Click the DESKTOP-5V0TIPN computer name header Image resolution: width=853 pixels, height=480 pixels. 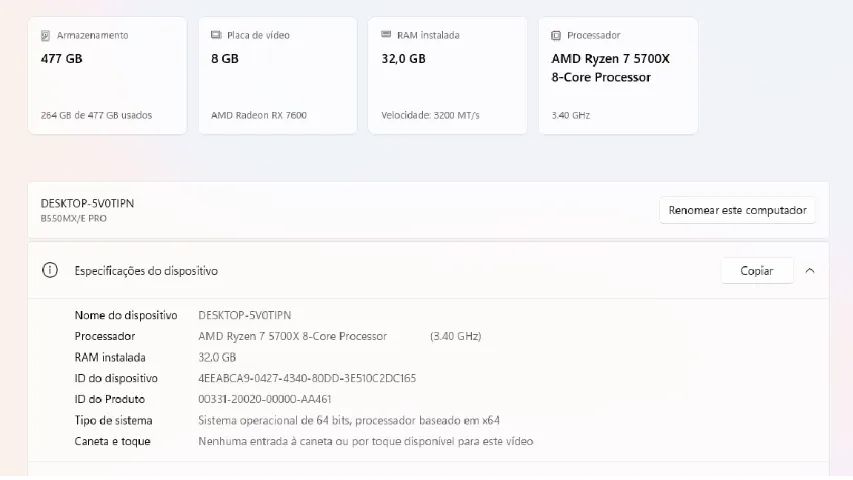point(87,203)
